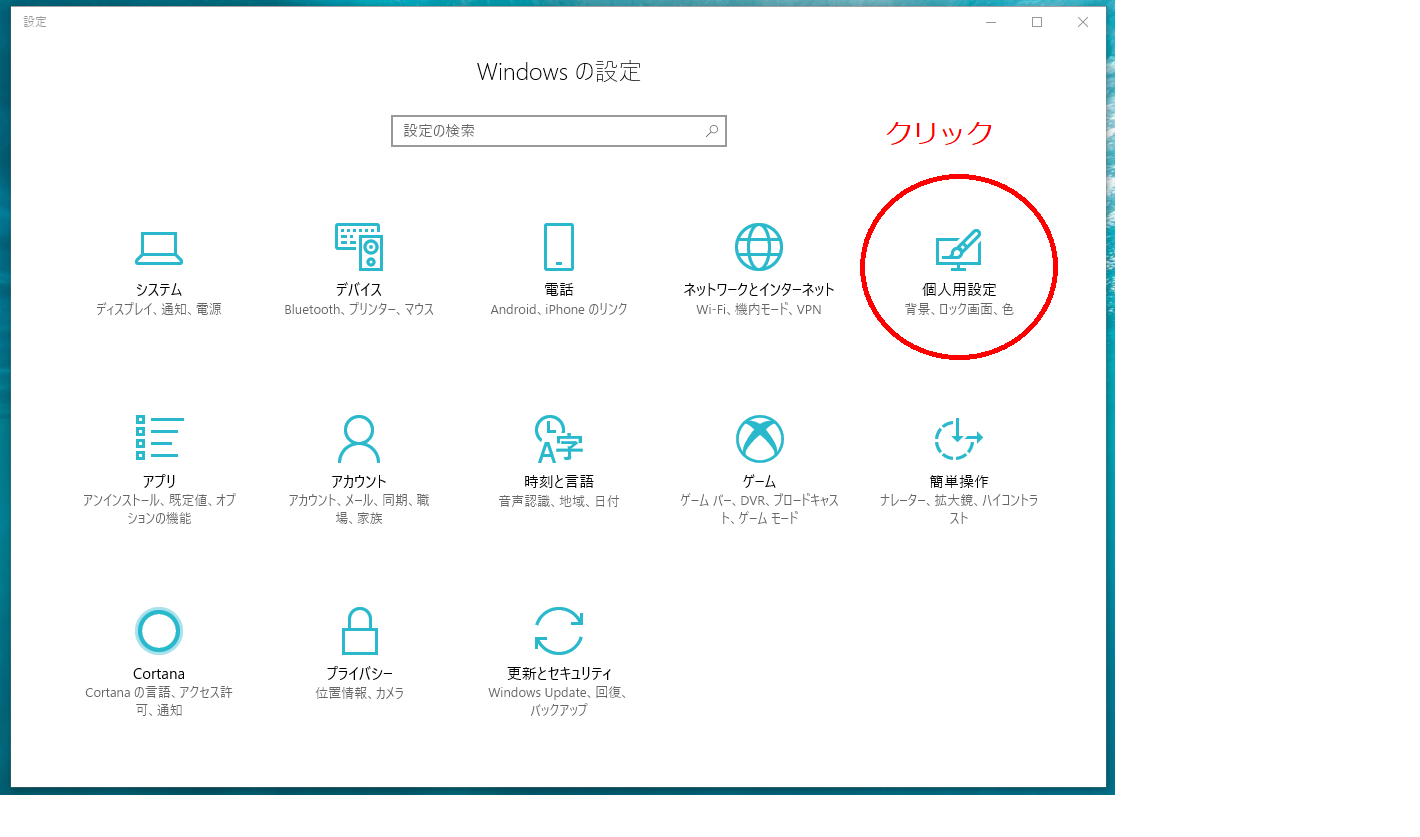
Task: Click the アプリ label
Action: click(x=159, y=481)
